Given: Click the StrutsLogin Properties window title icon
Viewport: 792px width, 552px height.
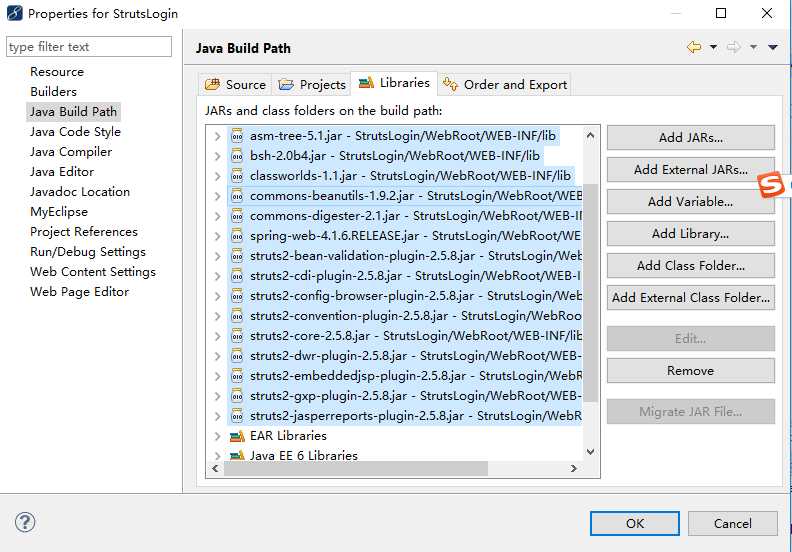Looking at the screenshot, I should click(15, 13).
